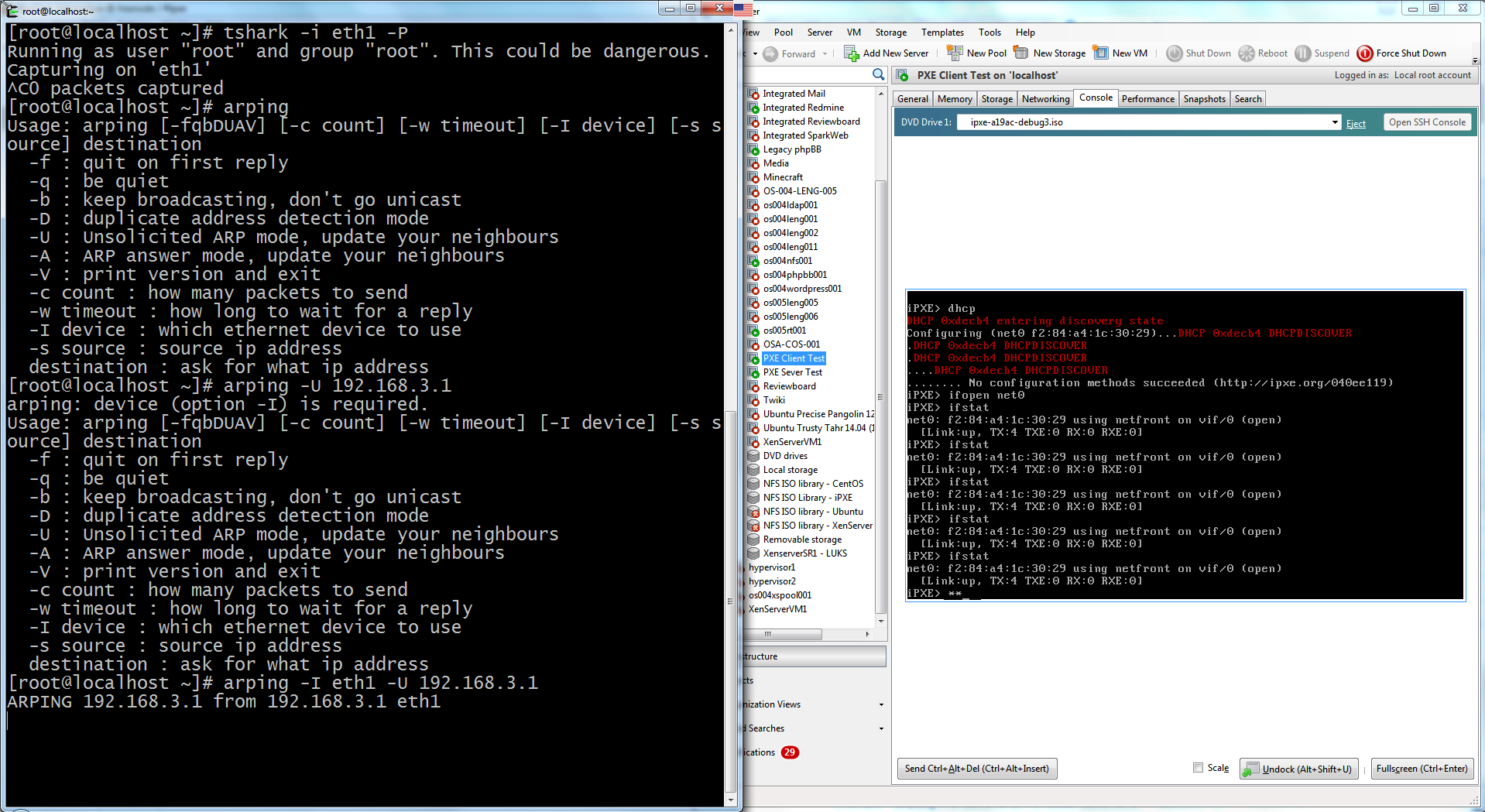Image resolution: width=1485 pixels, height=812 pixels.
Task: Click the red Force Shut Down icon
Action: [1365, 53]
